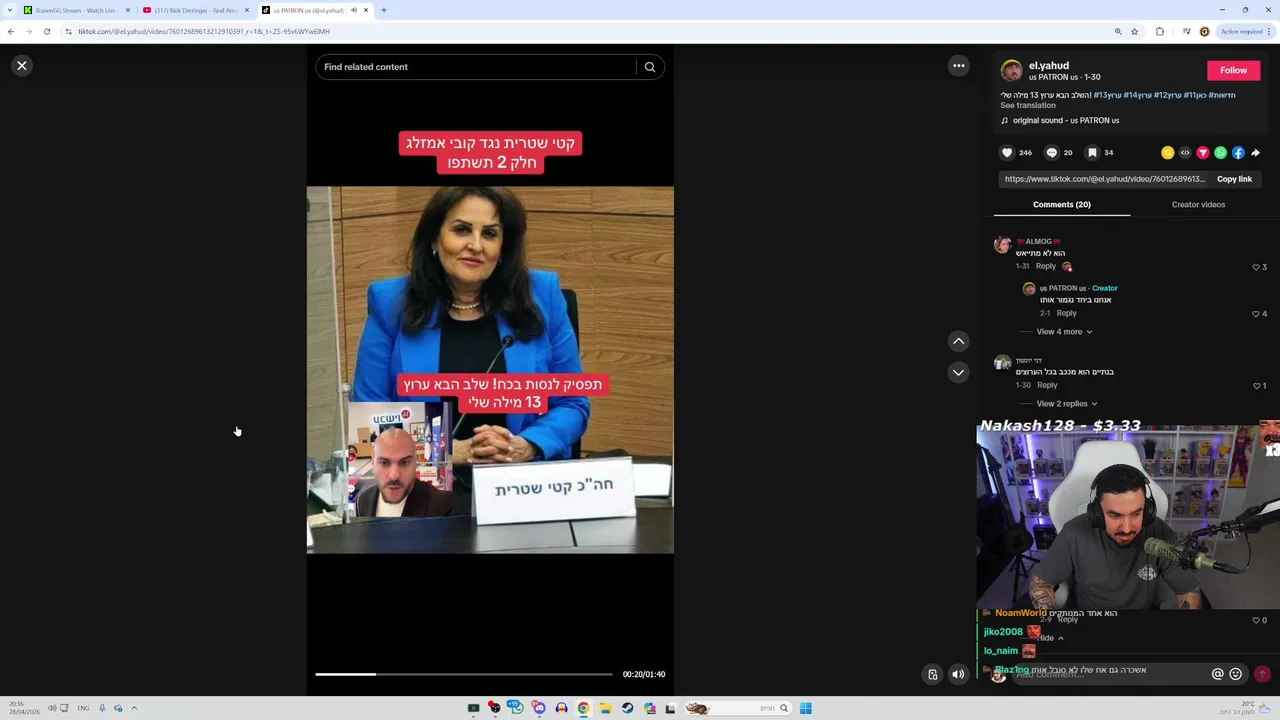The image size is (1280, 720).
Task: Open a new browser tab
Action: click(384, 10)
